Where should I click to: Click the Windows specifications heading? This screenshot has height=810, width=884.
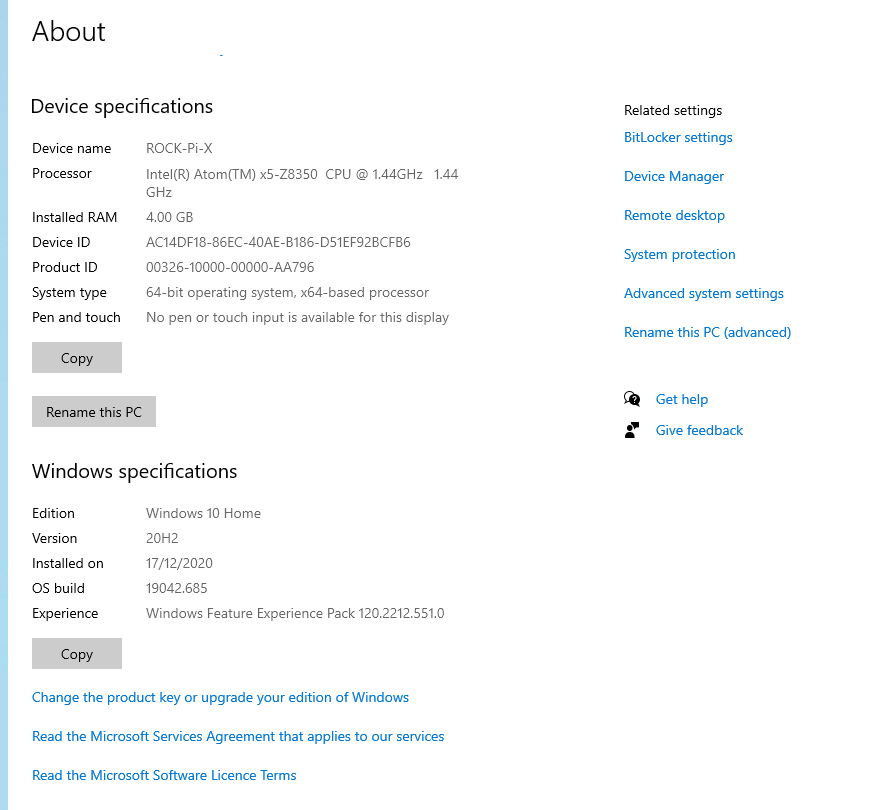[134, 471]
